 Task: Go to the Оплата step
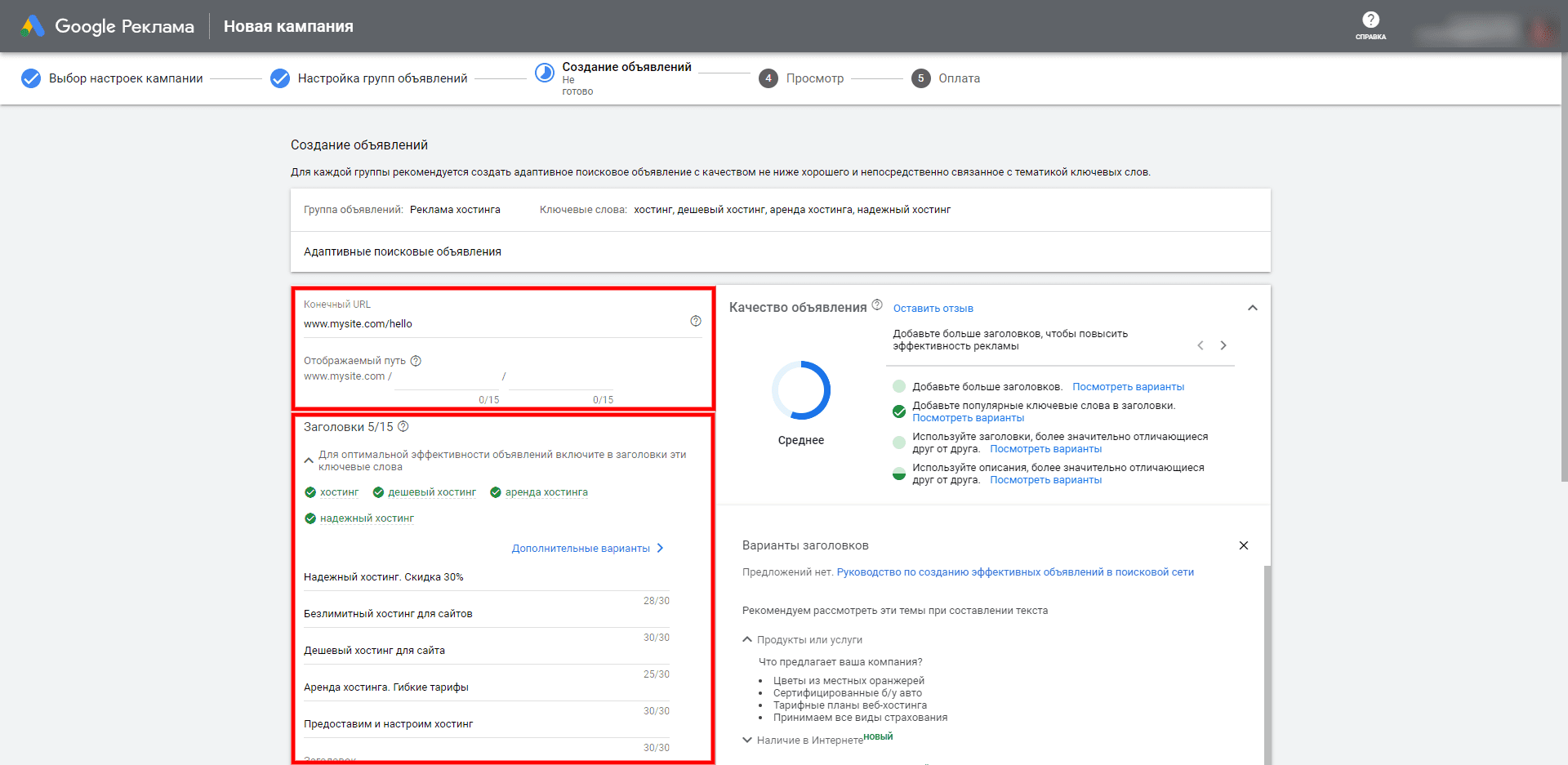click(959, 78)
